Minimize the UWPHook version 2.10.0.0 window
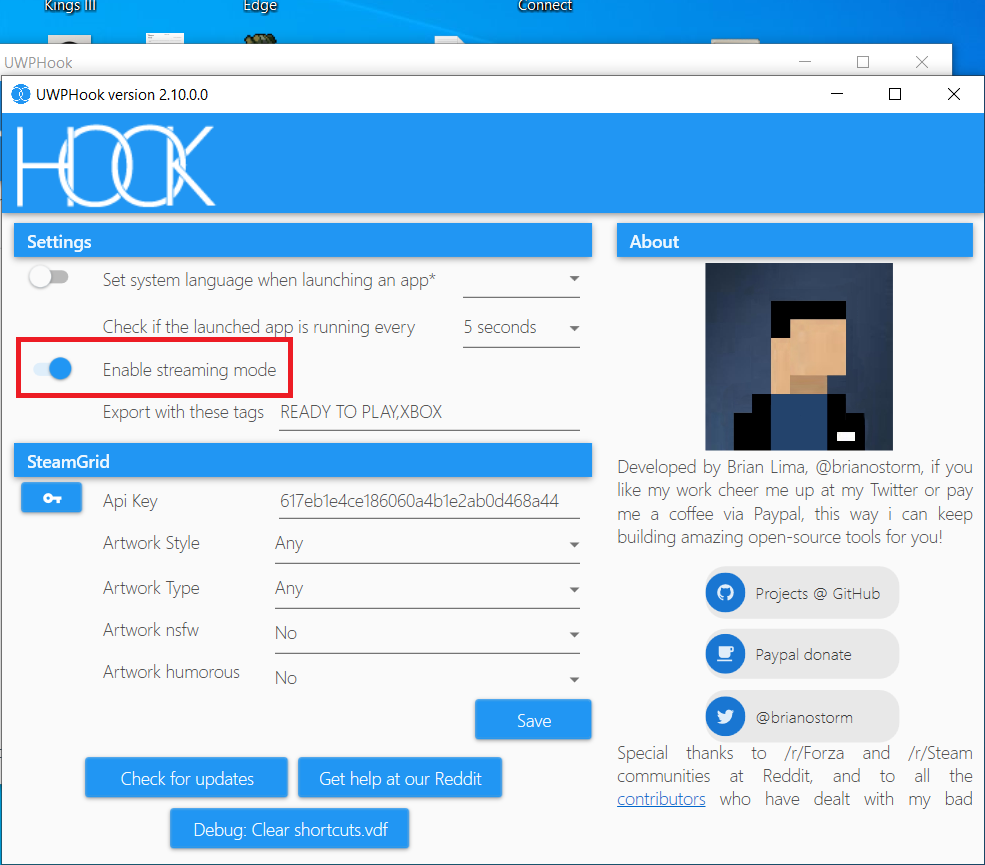 coord(837,94)
